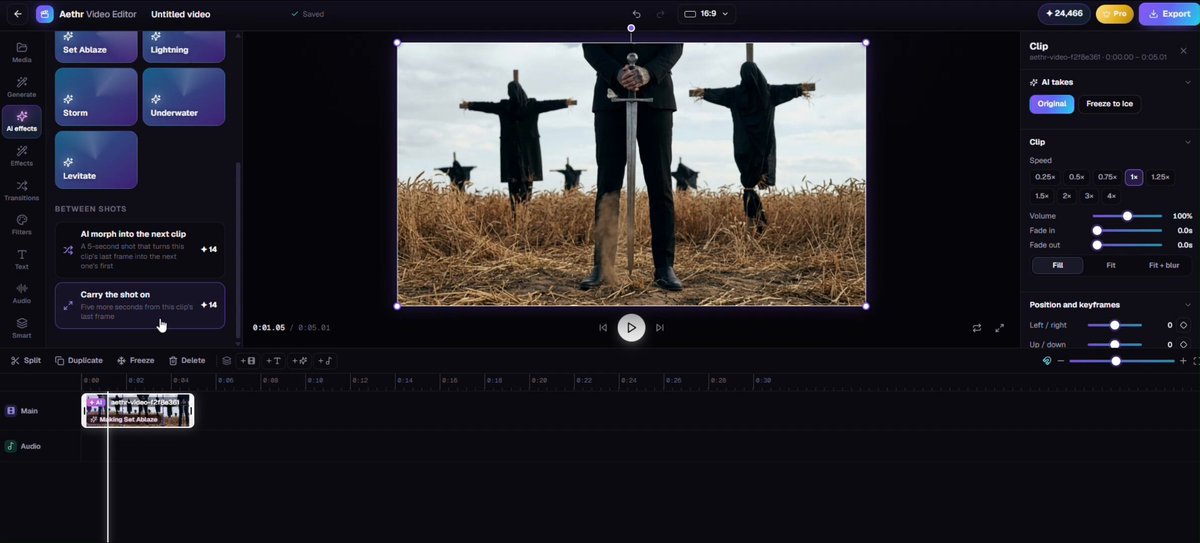1200x543 pixels.
Task: Open the Effects sidebar panel
Action: point(22,156)
